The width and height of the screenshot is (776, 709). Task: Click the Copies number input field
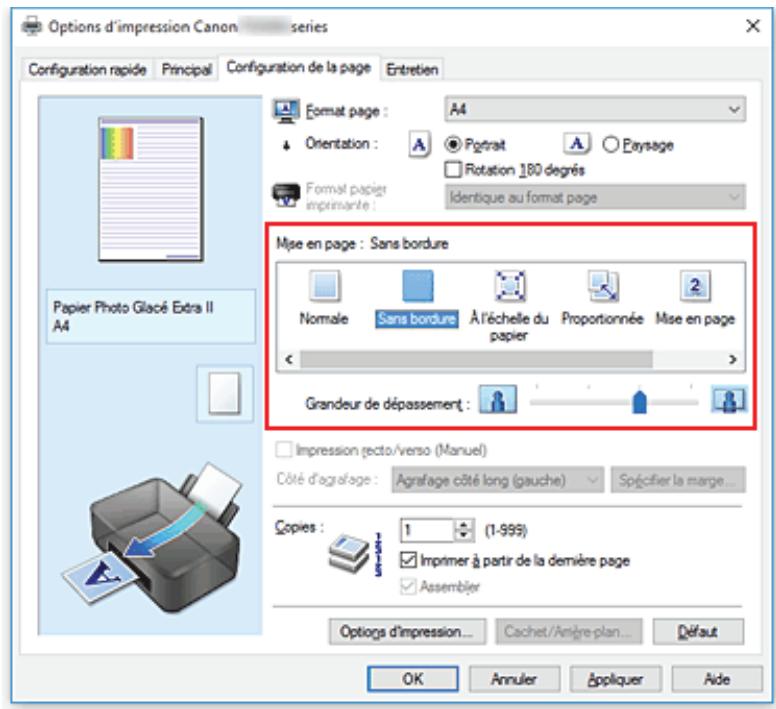427,530
